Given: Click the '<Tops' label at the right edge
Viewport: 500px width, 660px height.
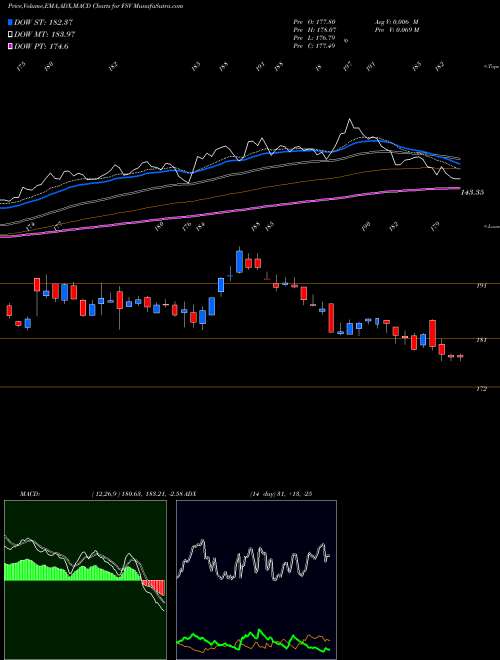Looking at the screenshot, I should click(x=491, y=67).
